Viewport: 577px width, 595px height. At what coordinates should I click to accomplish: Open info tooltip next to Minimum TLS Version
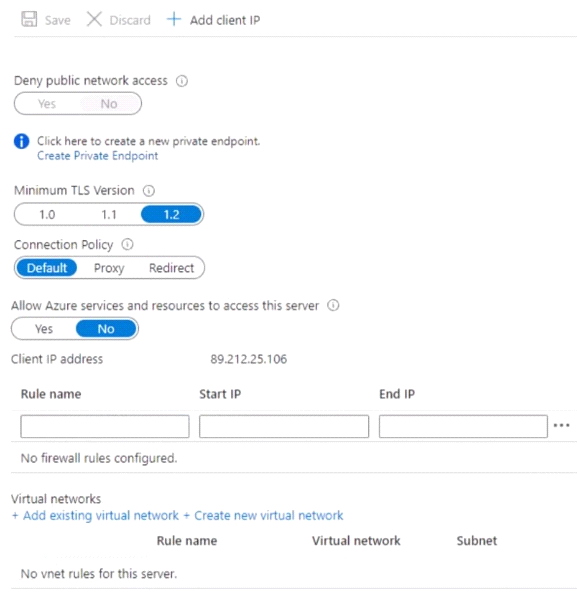[149, 190]
